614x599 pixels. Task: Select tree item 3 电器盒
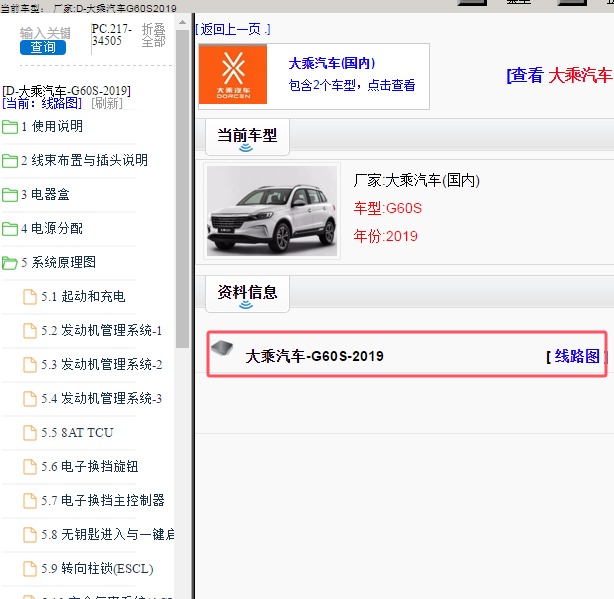[x=45, y=195]
